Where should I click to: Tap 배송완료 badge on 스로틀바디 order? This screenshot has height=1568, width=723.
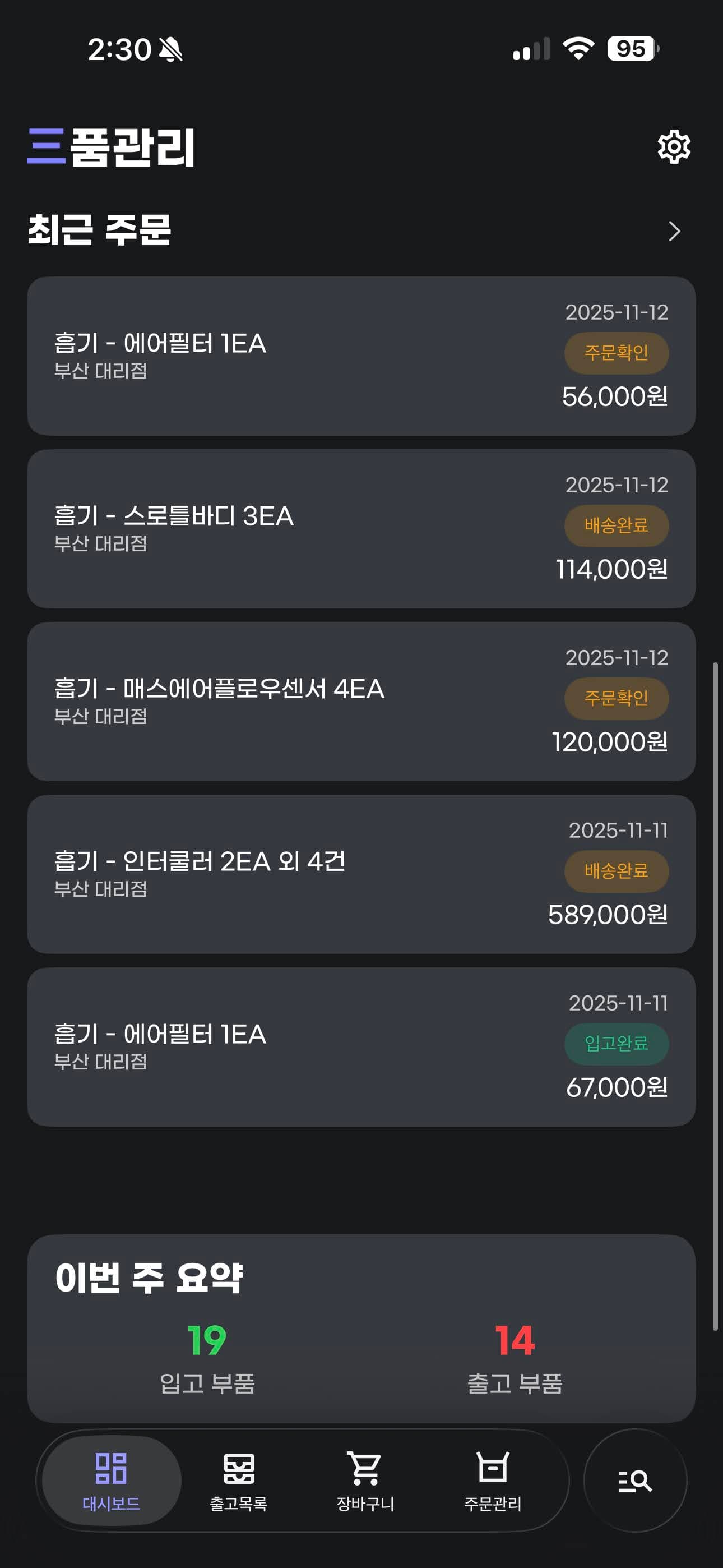[x=616, y=526]
